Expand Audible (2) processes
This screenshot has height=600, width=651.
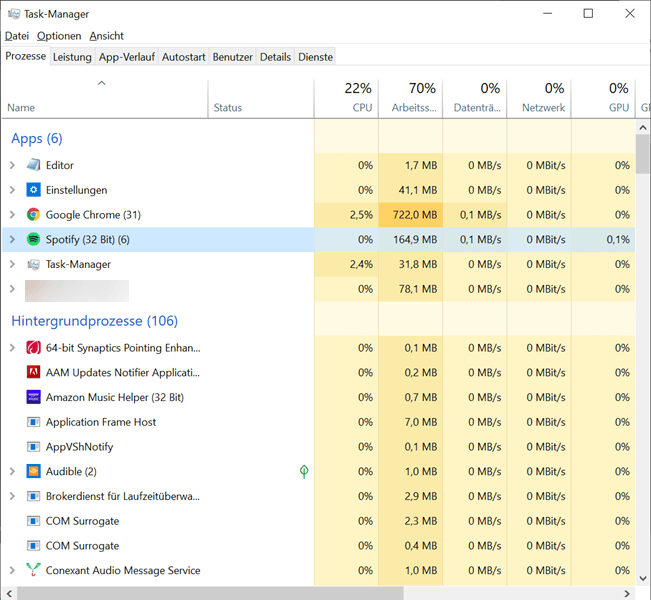[x=12, y=471]
